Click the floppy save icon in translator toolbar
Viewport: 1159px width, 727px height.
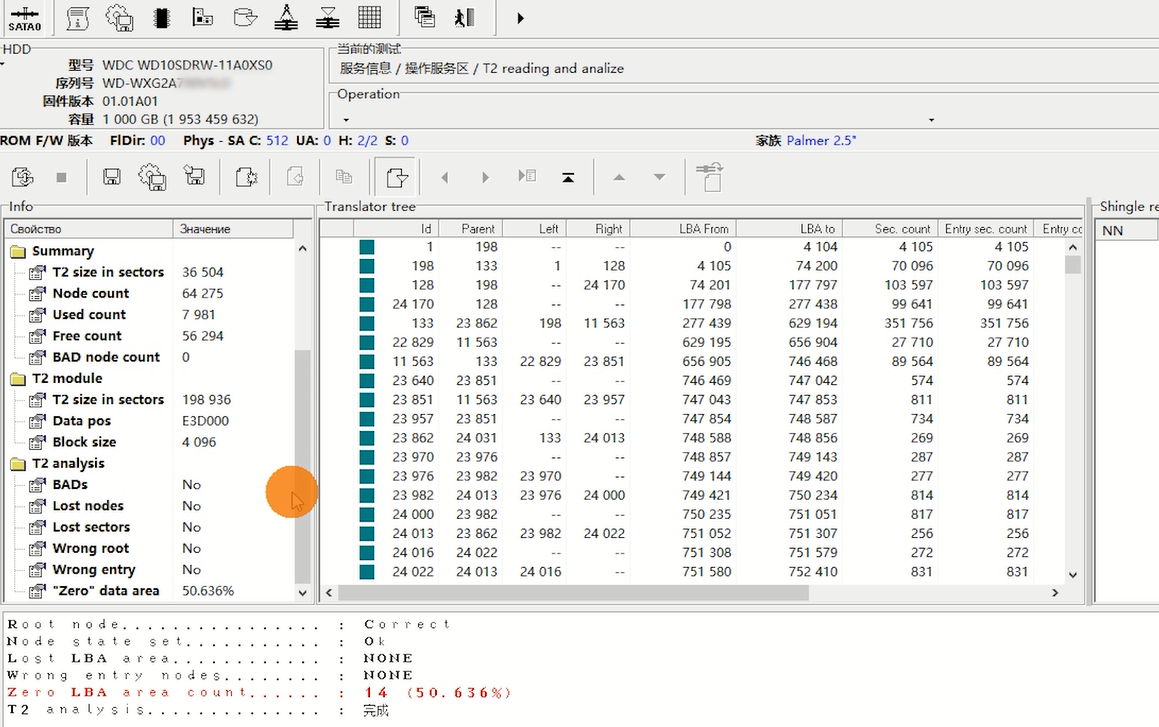tap(112, 177)
